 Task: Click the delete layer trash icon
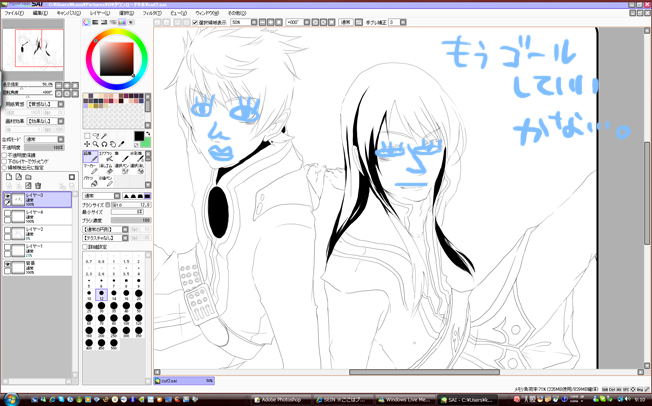click(x=38, y=186)
